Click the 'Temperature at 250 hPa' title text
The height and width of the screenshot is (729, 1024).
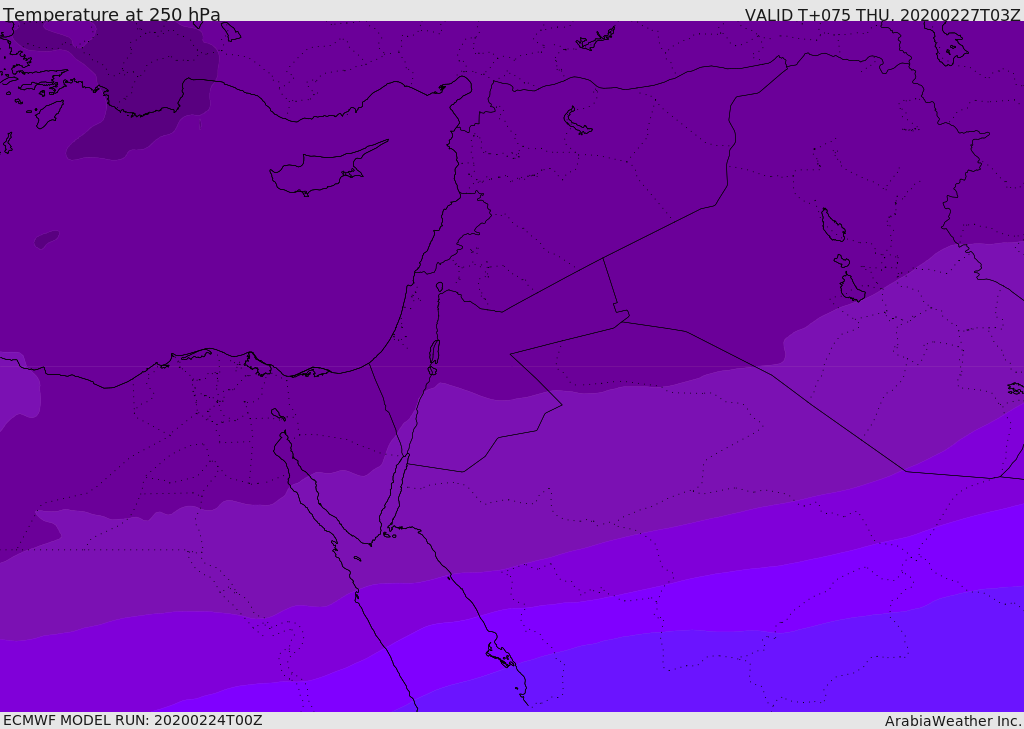point(112,14)
